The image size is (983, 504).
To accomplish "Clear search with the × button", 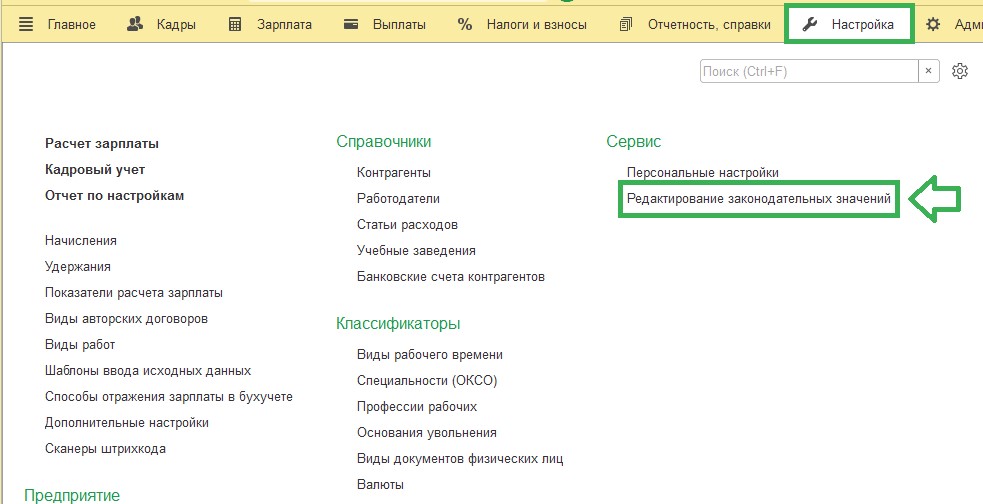I will pos(929,71).
